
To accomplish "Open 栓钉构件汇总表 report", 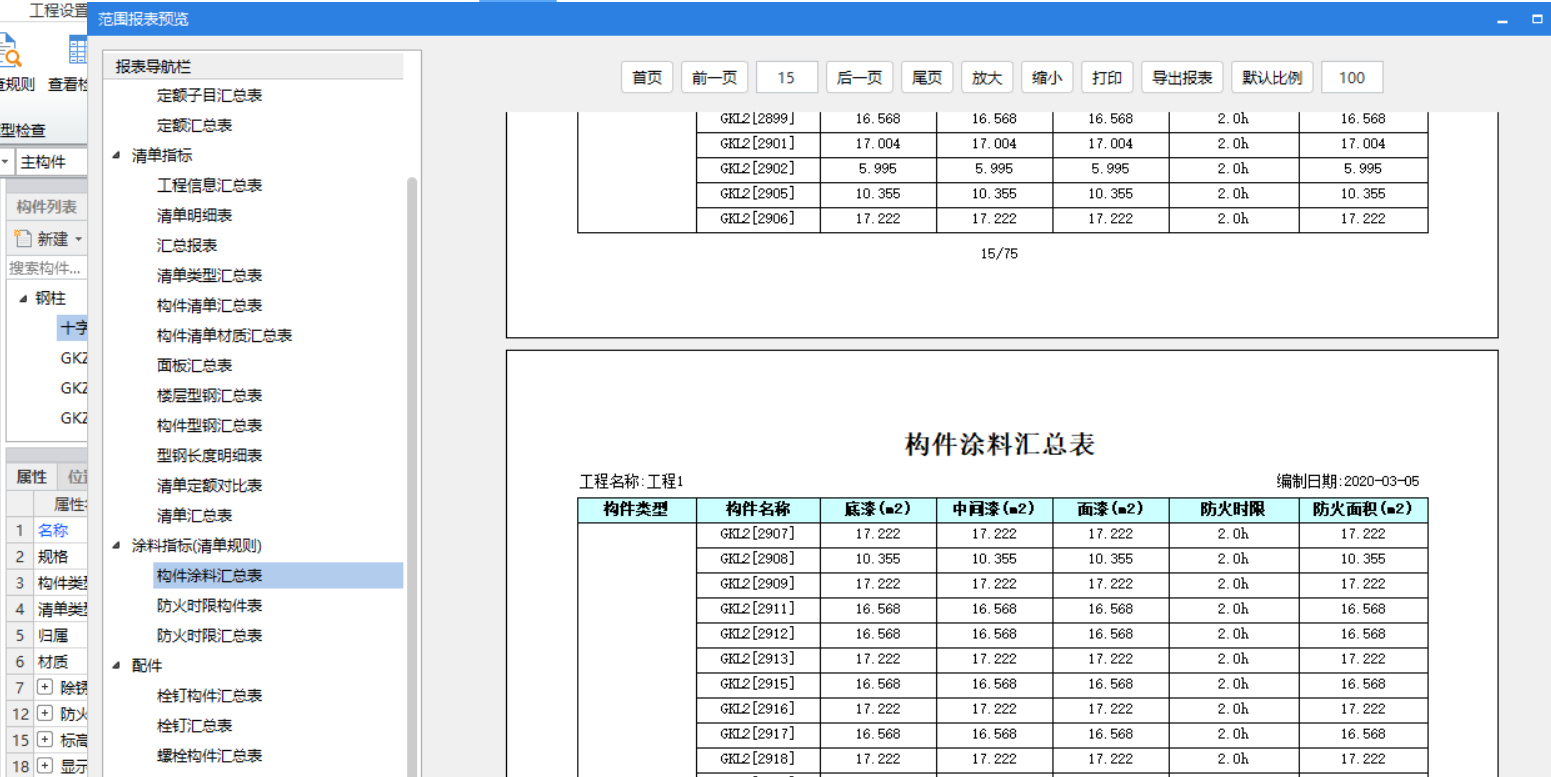I will tap(210, 696).
